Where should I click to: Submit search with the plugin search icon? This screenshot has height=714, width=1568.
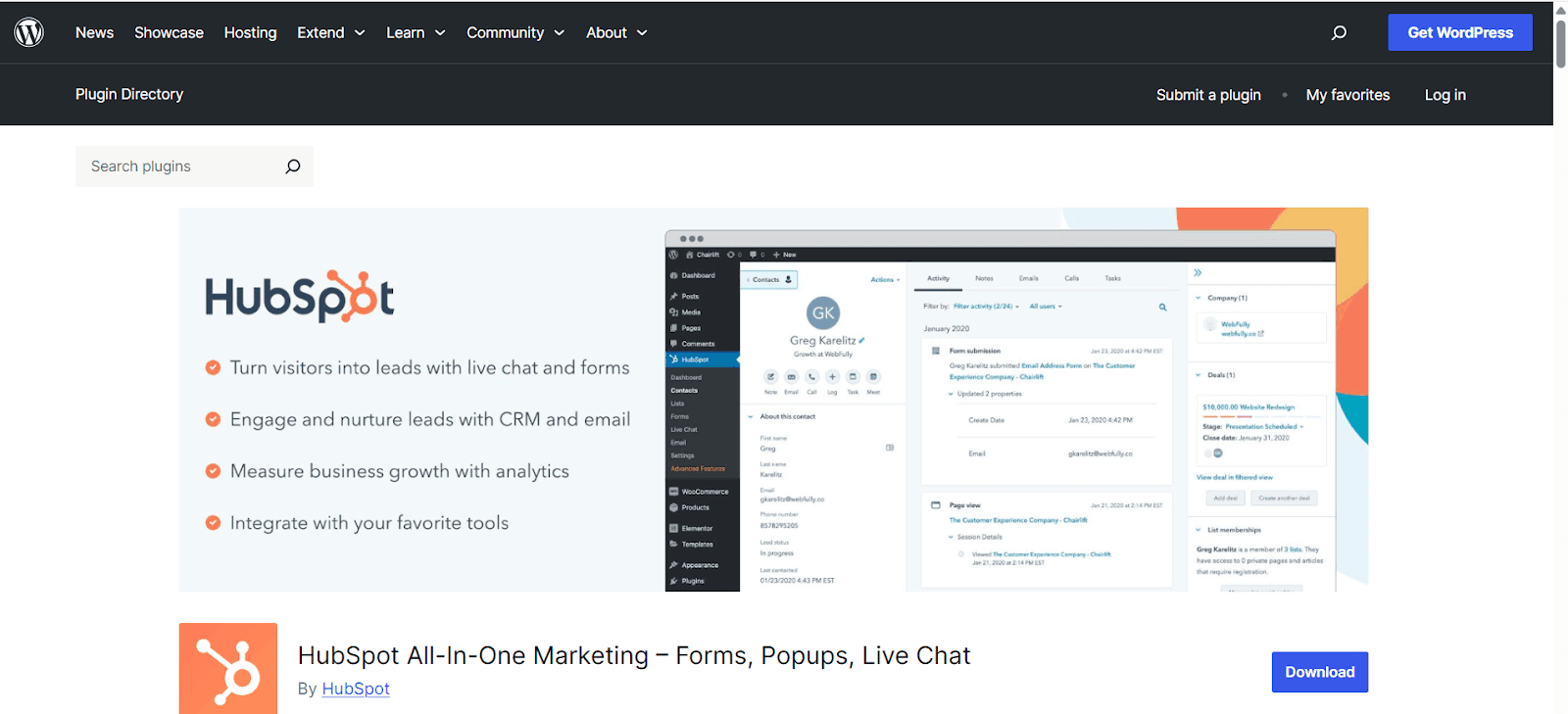click(x=292, y=167)
